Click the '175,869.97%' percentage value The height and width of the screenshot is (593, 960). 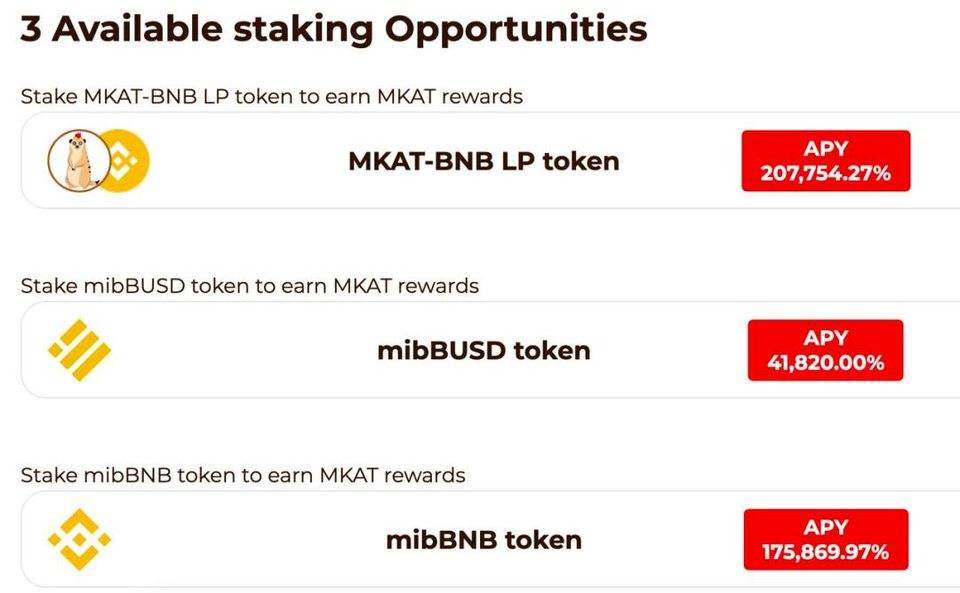pos(825,552)
